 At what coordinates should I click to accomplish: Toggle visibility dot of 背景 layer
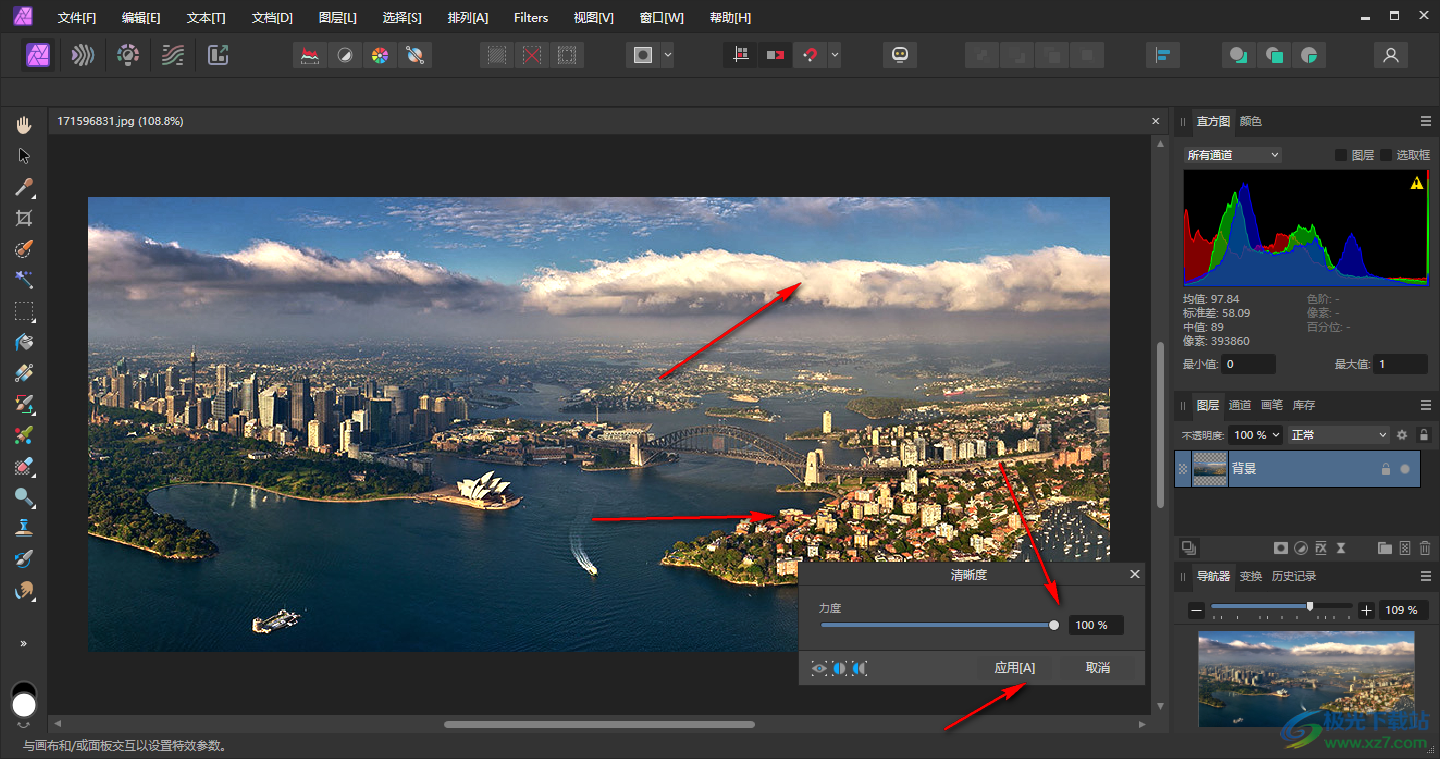[1405, 469]
